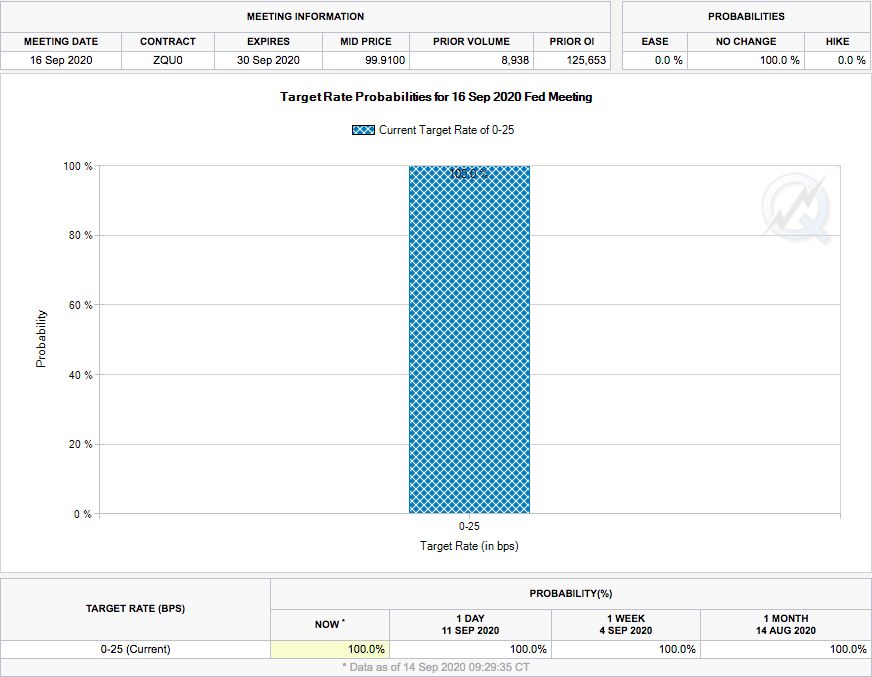This screenshot has width=872, height=677.
Task: Click the 40 % y-axis tick label
Action: coord(81,375)
